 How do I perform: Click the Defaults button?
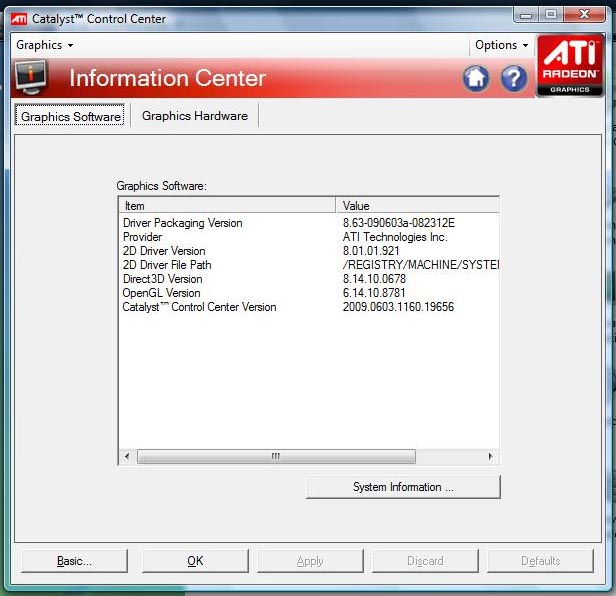[x=541, y=561]
